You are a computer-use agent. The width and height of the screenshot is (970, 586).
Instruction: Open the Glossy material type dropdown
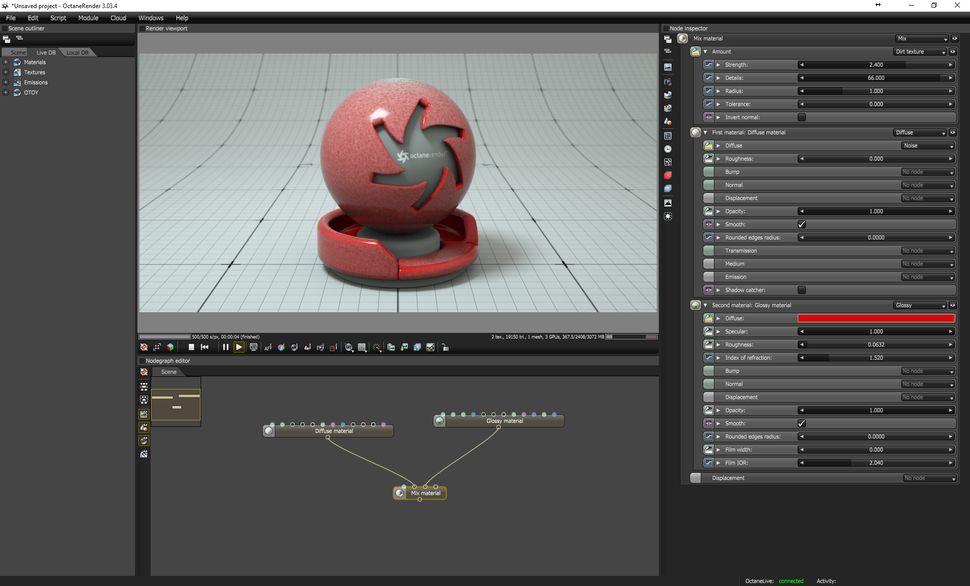pos(920,304)
